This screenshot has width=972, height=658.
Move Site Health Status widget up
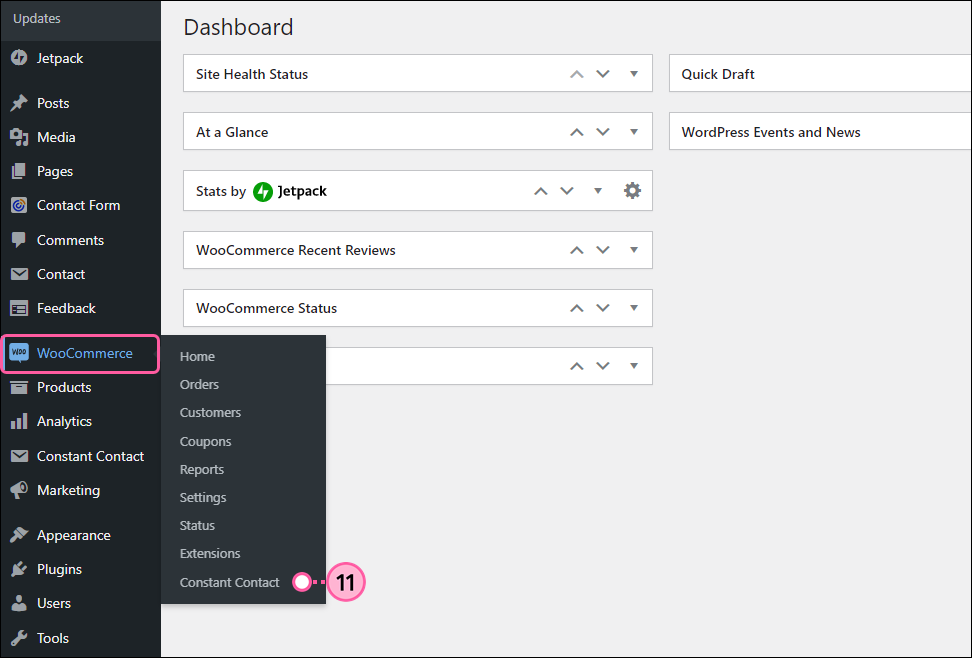click(x=577, y=74)
